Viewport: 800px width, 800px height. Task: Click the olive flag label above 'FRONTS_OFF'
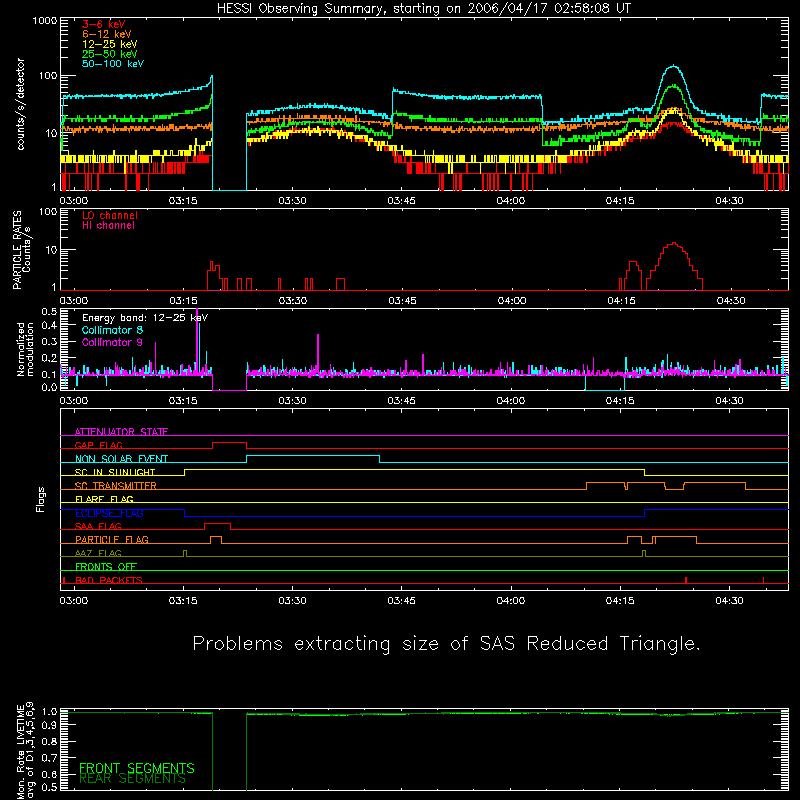click(98, 553)
